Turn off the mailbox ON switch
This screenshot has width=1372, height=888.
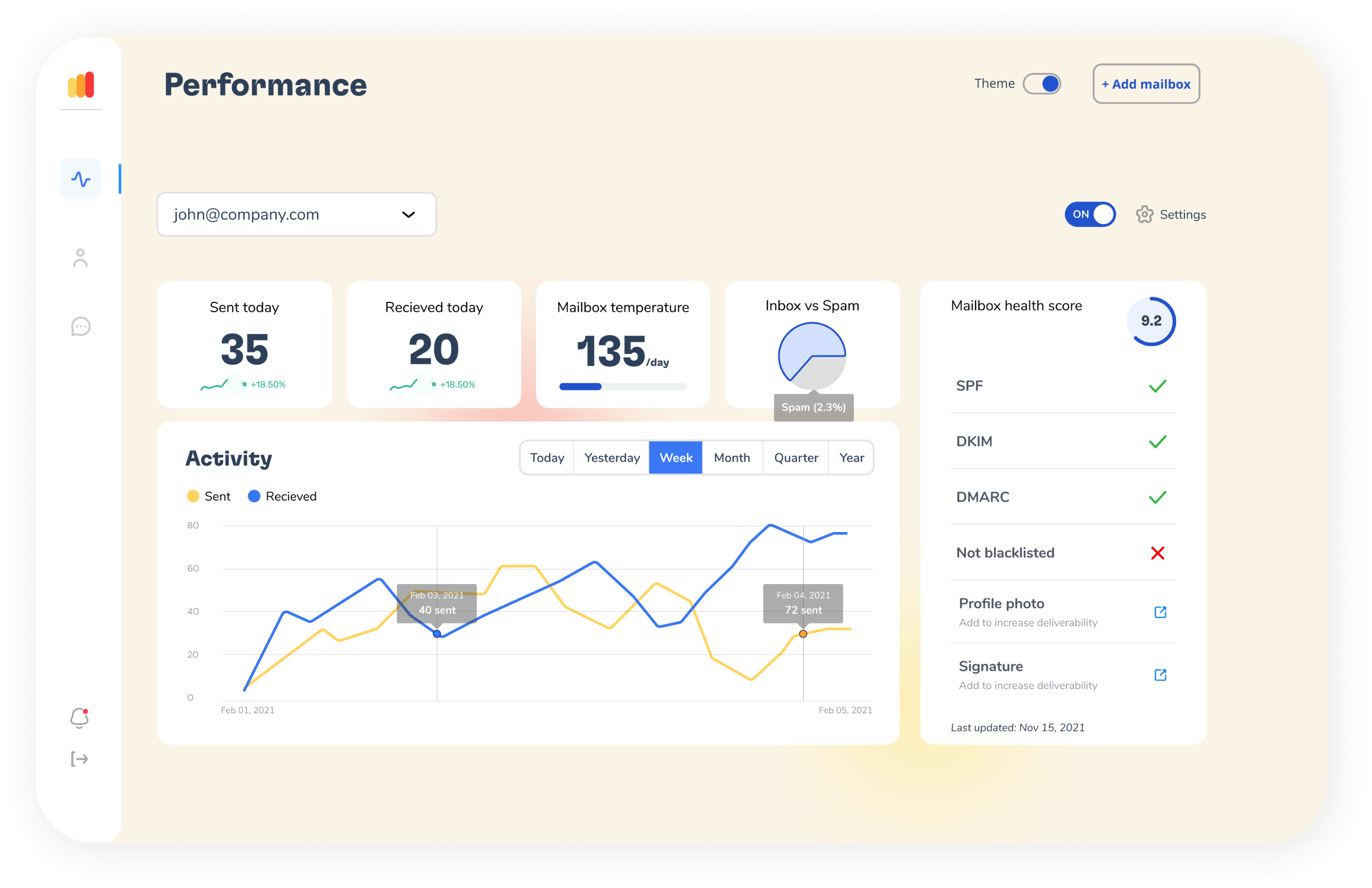pyautogui.click(x=1090, y=214)
